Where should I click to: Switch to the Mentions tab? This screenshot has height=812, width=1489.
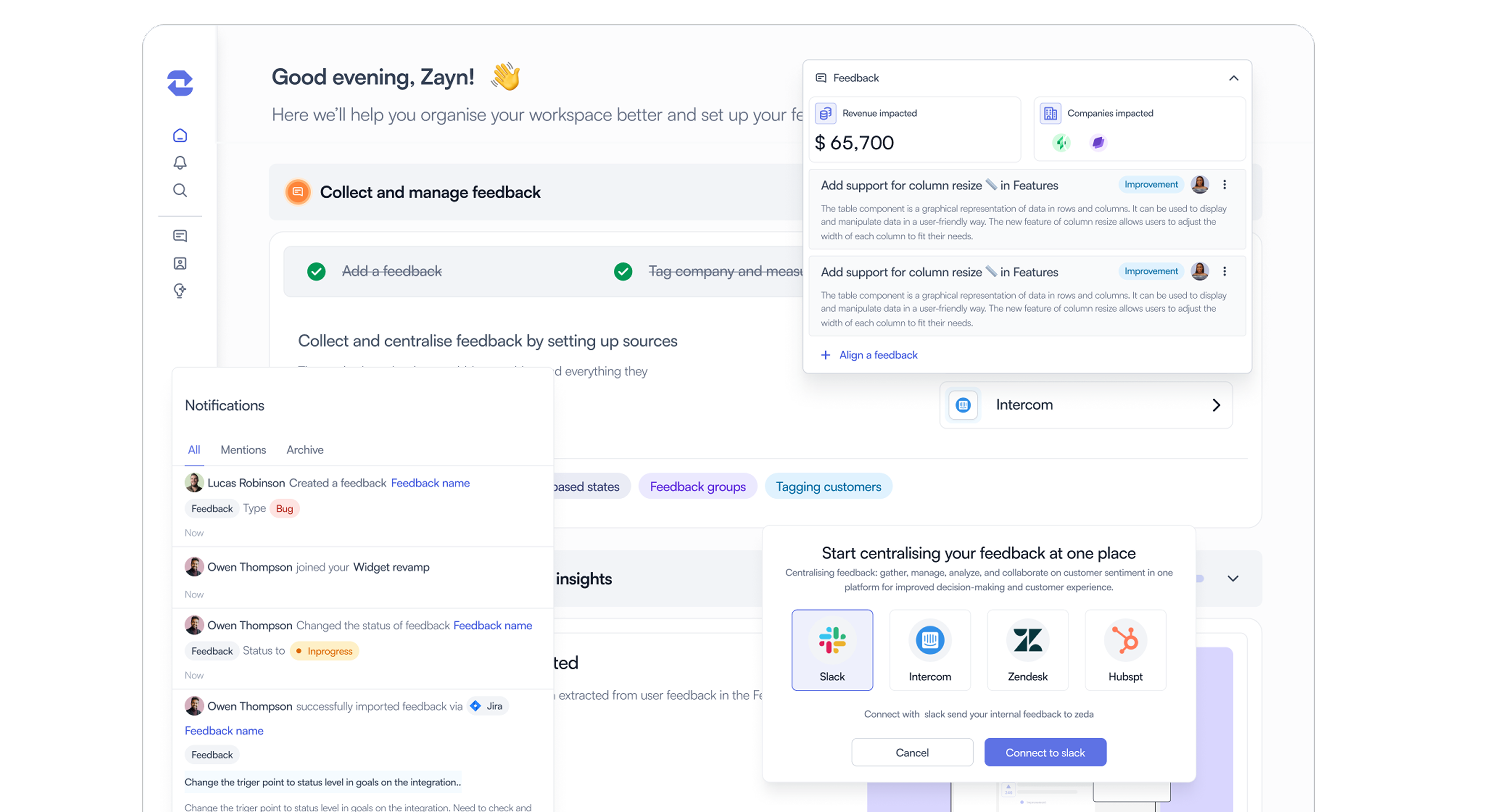coord(243,450)
